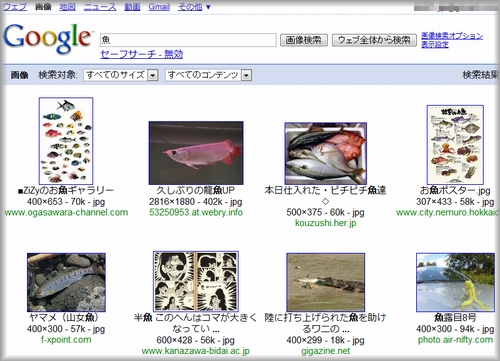The image size is (500, 361).
Task: Click 2816×1880 - 402k - jpg text
Action: click(x=196, y=202)
